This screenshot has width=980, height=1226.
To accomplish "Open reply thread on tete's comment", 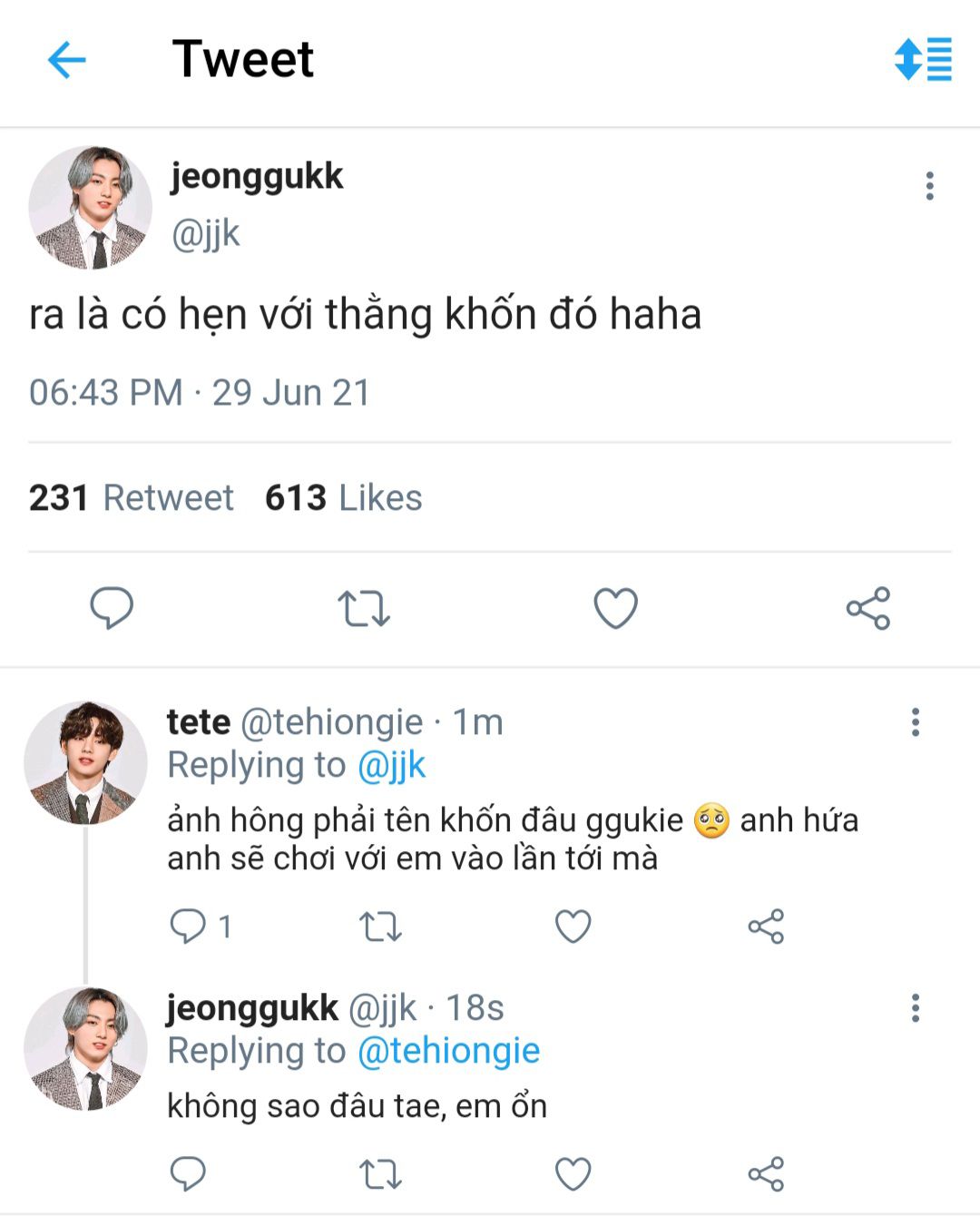I will pos(189,927).
